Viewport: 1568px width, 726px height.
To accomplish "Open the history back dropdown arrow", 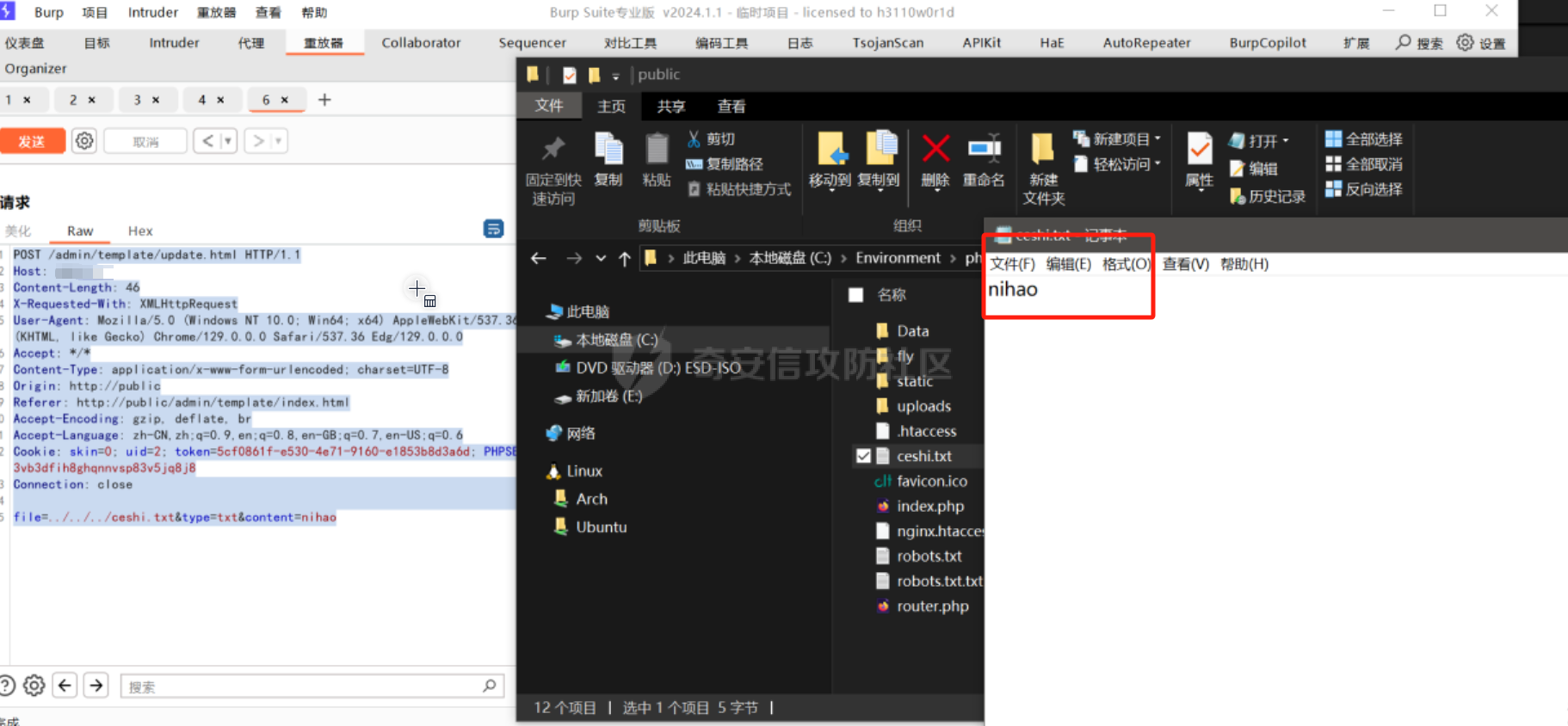I will (228, 141).
